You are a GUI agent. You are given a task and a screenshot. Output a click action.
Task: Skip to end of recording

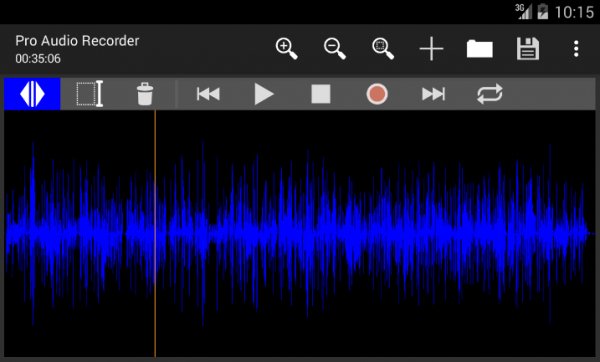433,94
